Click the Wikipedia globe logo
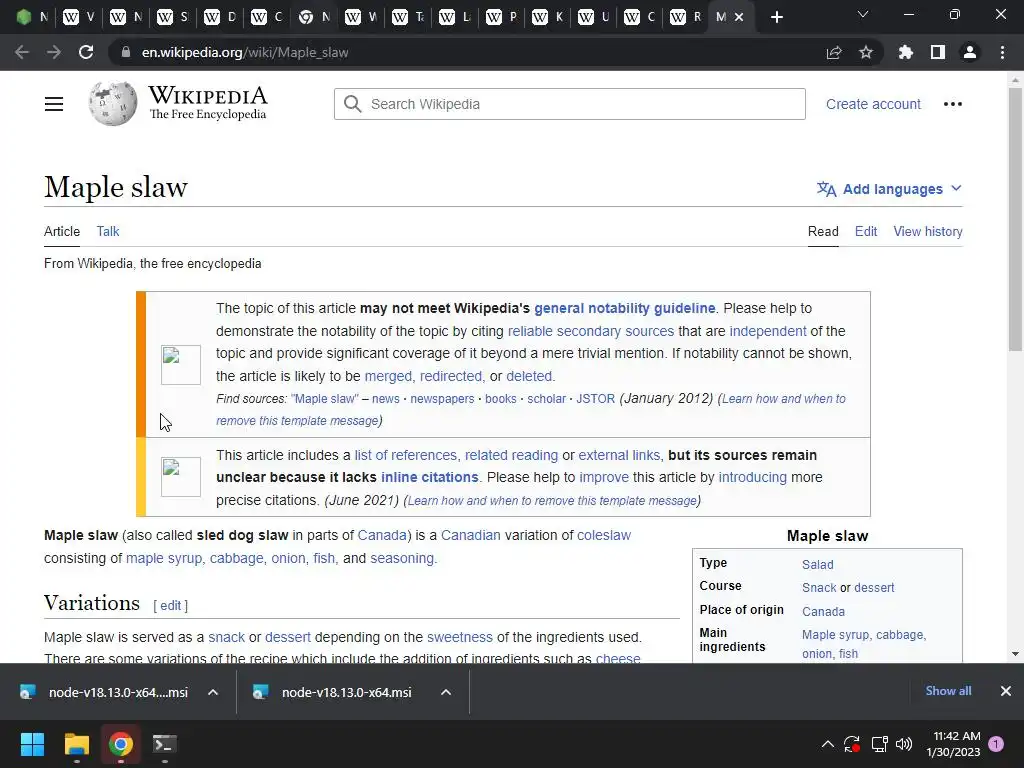Image resolution: width=1024 pixels, height=768 pixels. click(x=113, y=104)
